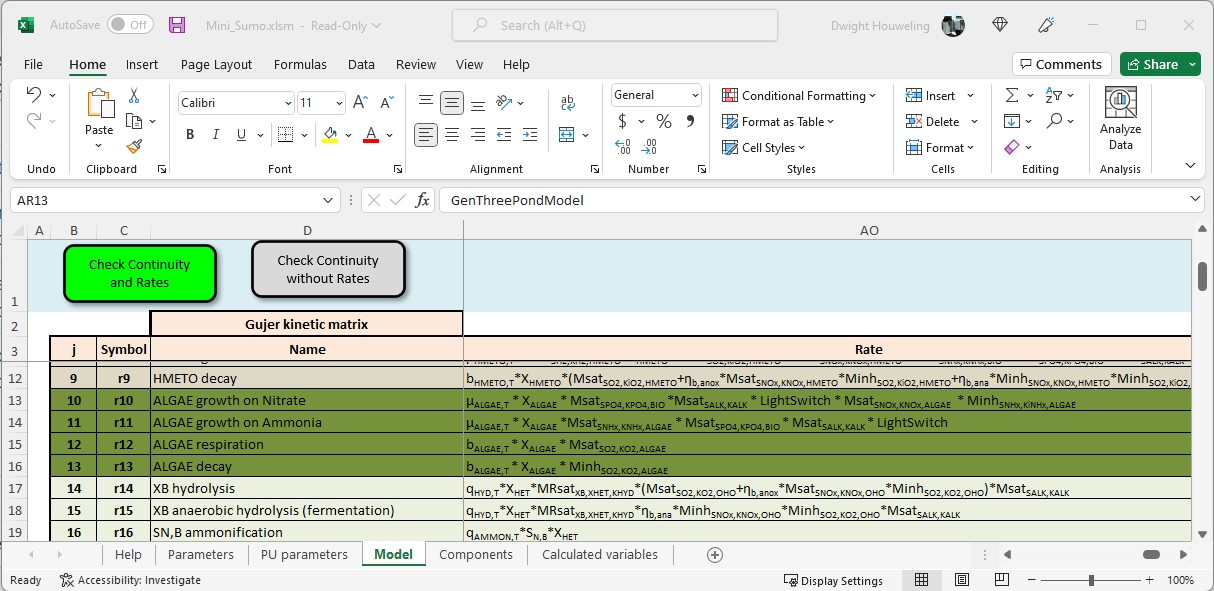Viewport: 1214px width, 591px height.
Task: Click the zoom slider in status bar
Action: coord(1091,580)
